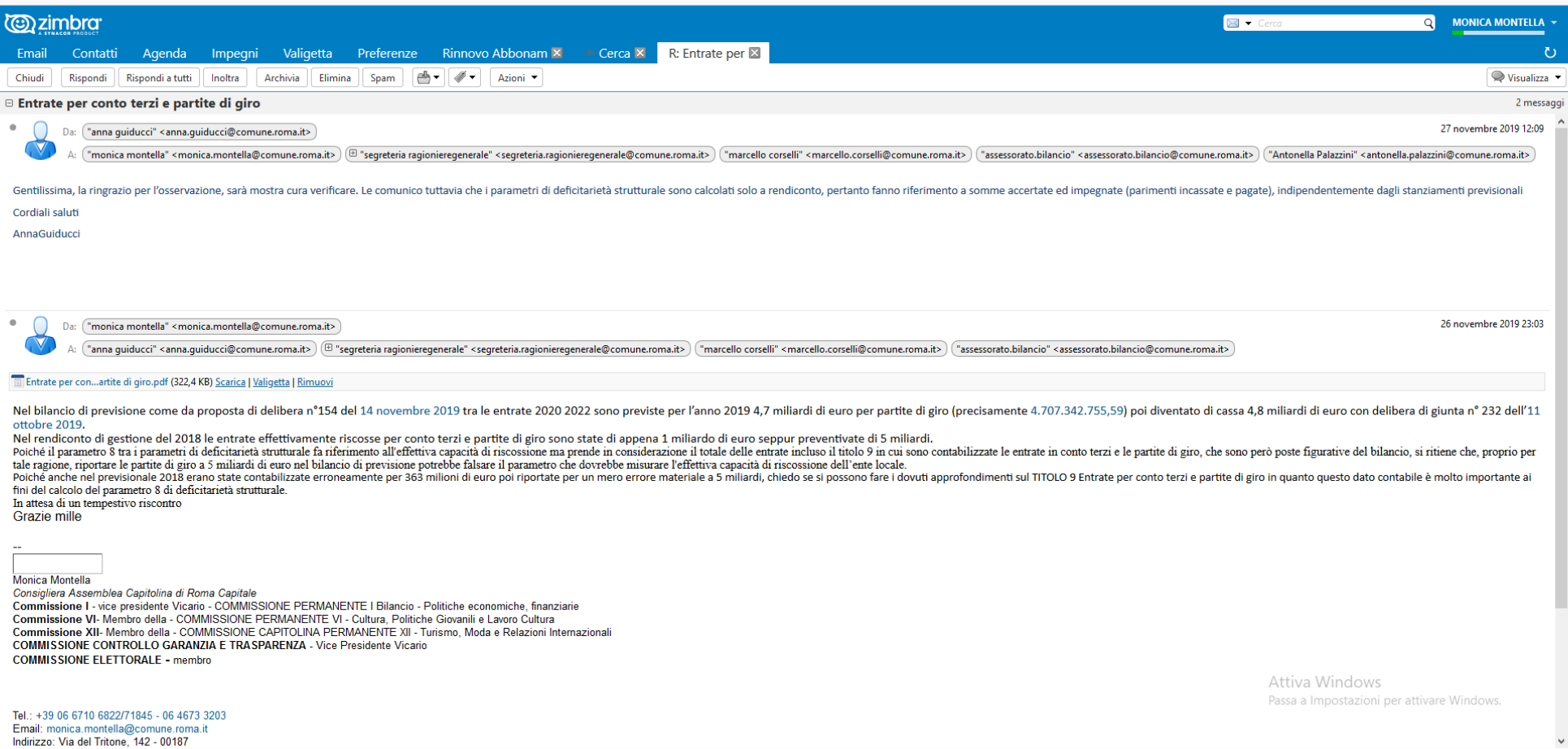This screenshot has width=1568, height=749.
Task: Mark message as Spam
Action: coord(383,78)
